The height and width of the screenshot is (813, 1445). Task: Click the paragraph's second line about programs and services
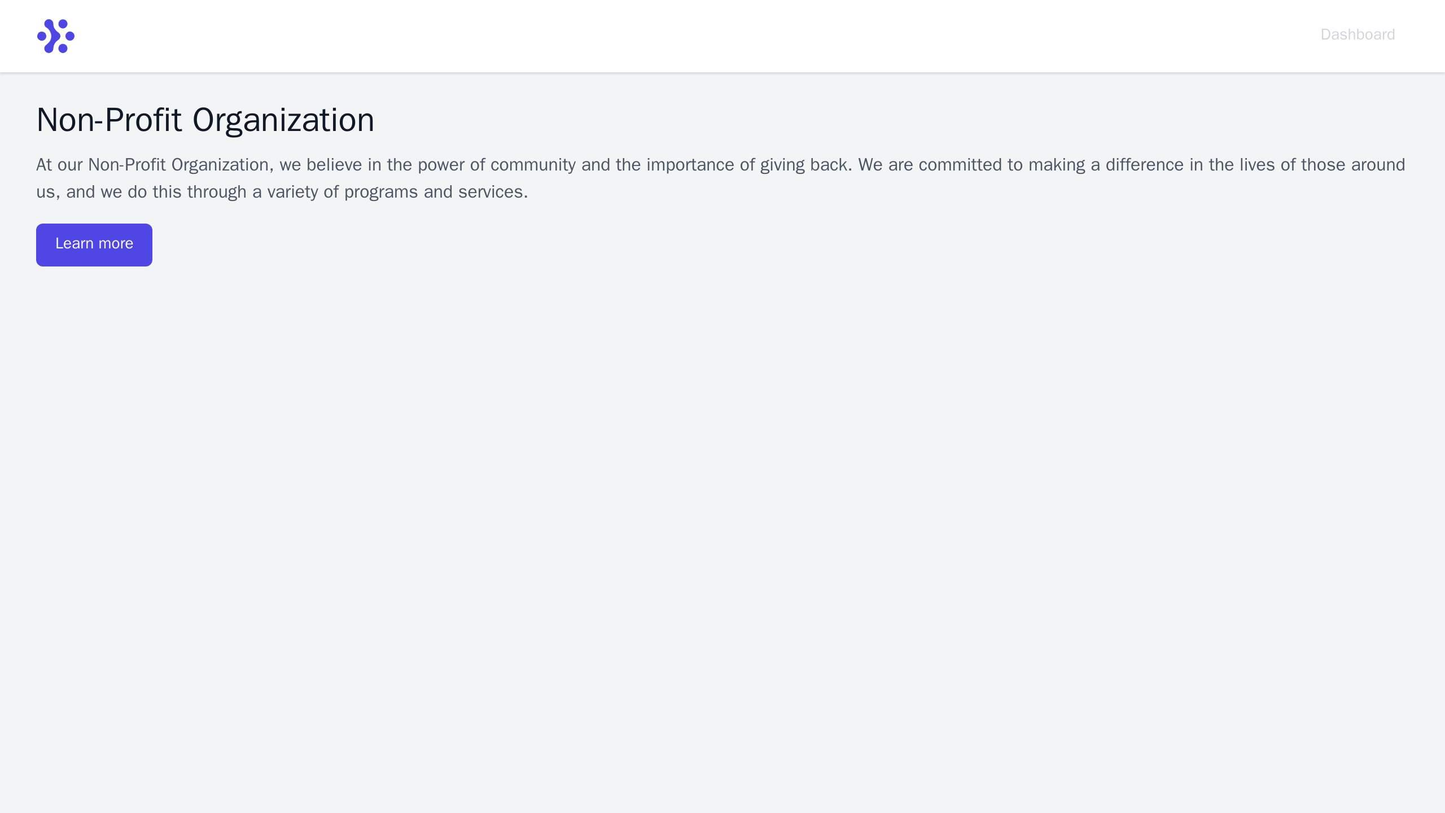point(282,192)
